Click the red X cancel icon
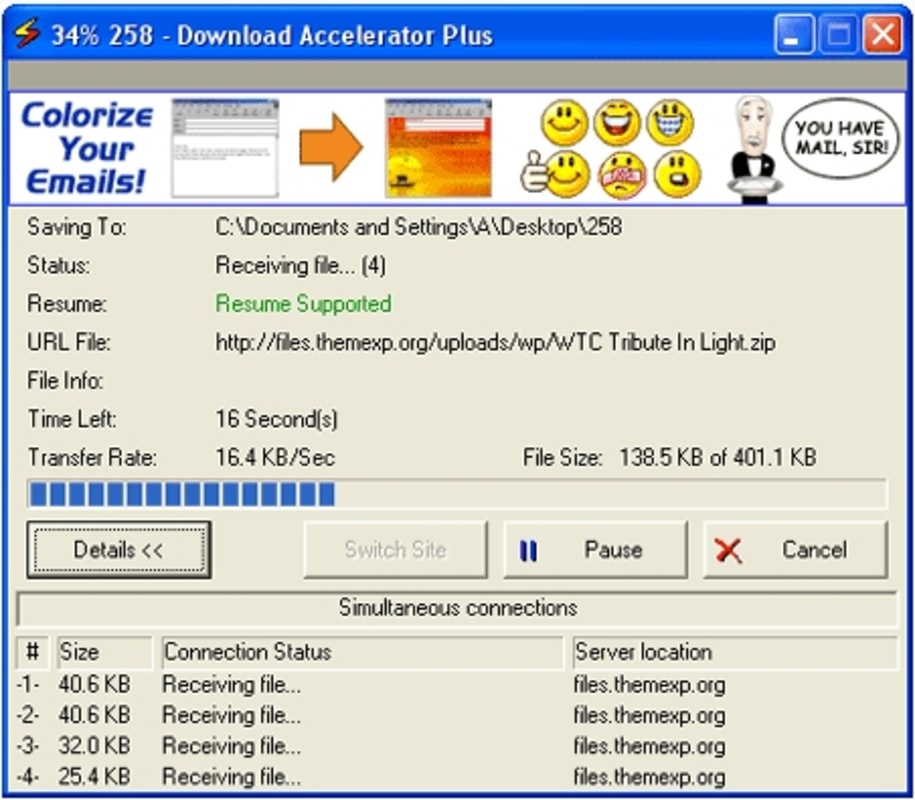The height and width of the screenshot is (800, 915). (x=729, y=550)
